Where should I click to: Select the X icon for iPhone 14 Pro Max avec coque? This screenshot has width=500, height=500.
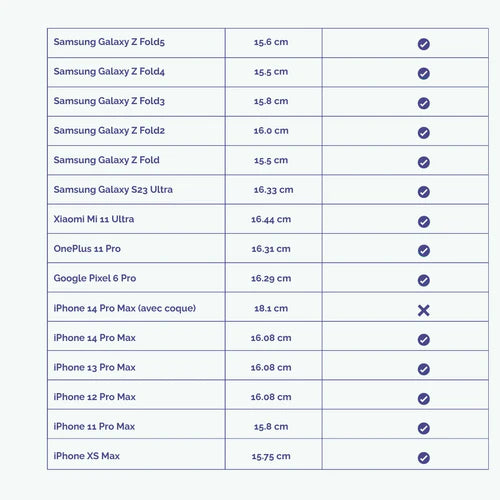pyautogui.click(x=423, y=310)
